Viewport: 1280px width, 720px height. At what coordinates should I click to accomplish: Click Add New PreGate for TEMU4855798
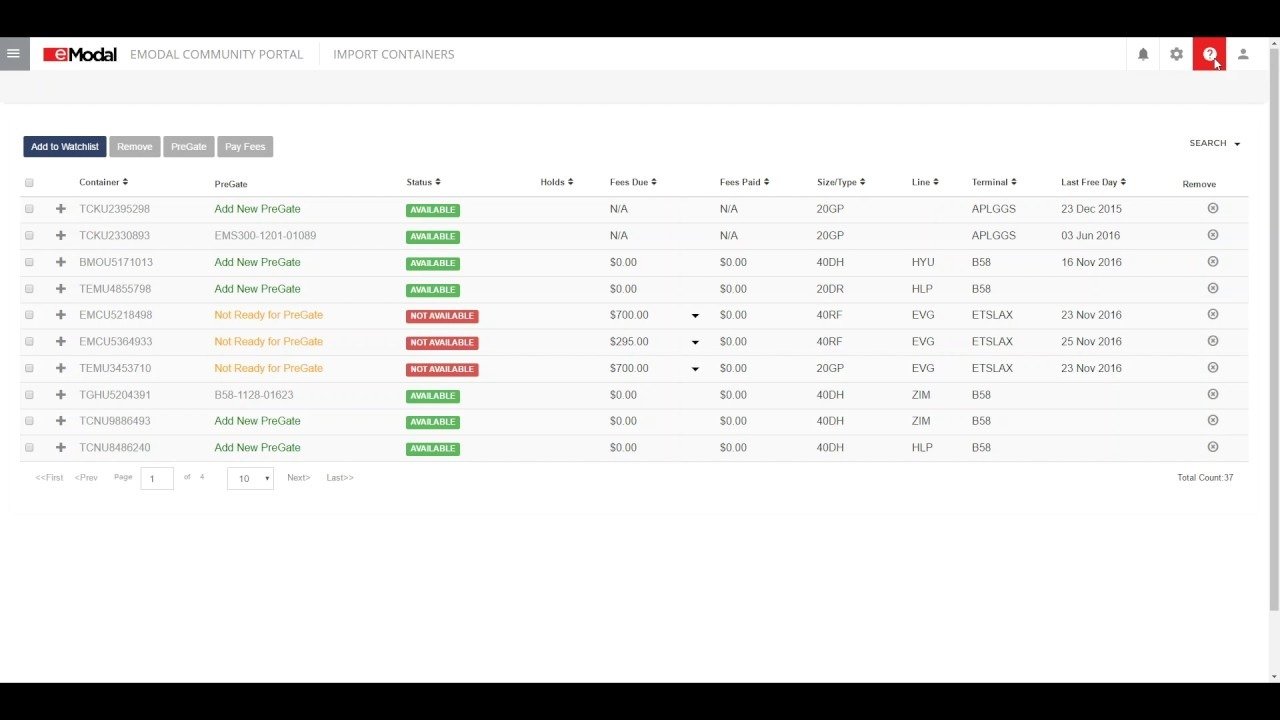pos(257,289)
